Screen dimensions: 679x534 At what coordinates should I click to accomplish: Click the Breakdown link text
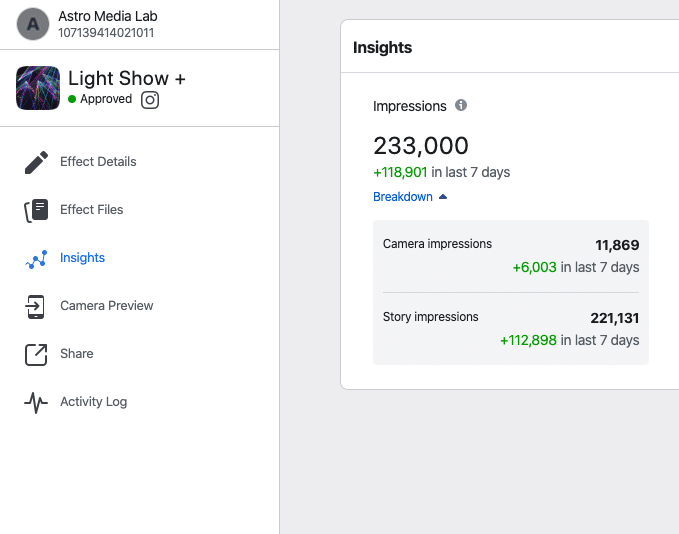pos(403,197)
